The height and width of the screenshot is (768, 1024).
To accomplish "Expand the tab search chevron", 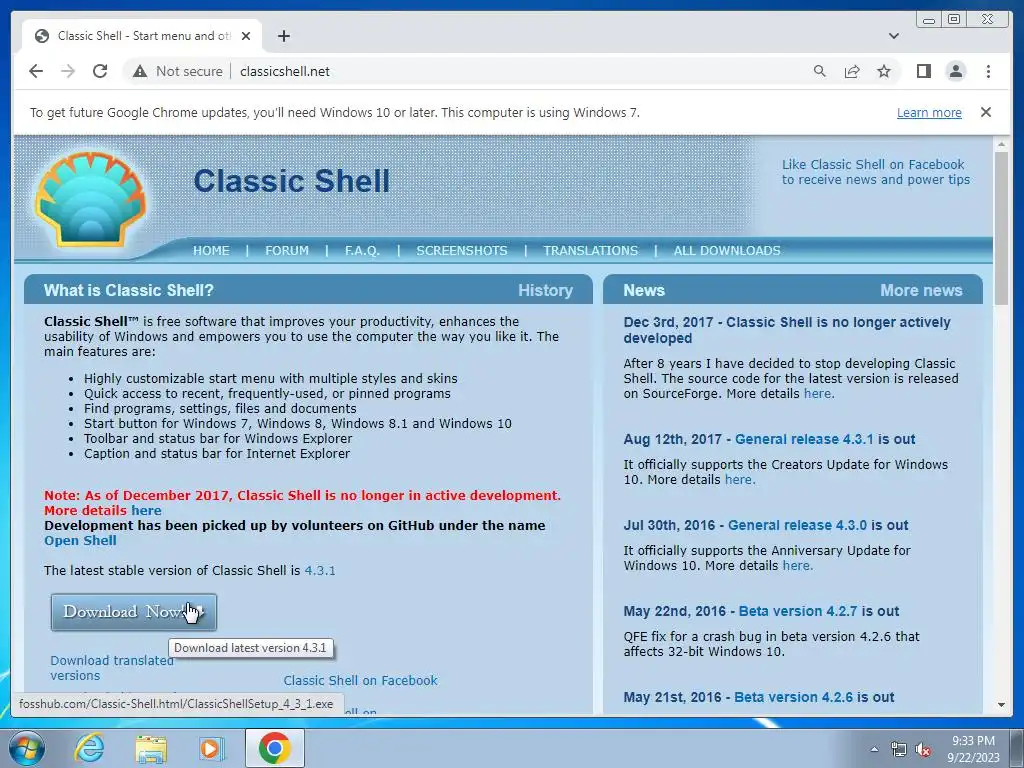I will pos(894,36).
